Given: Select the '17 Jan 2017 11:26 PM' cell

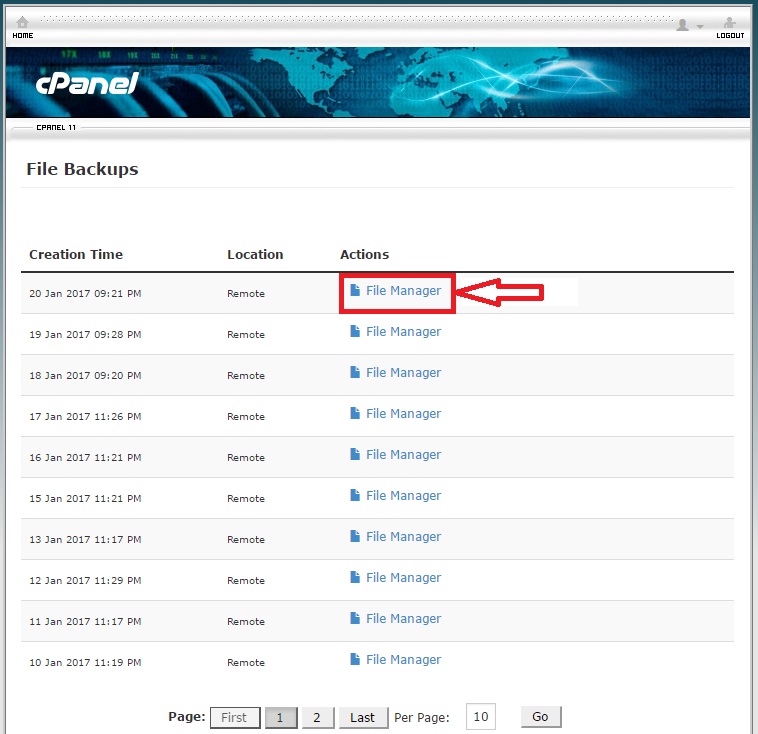Looking at the screenshot, I should 85,417.
